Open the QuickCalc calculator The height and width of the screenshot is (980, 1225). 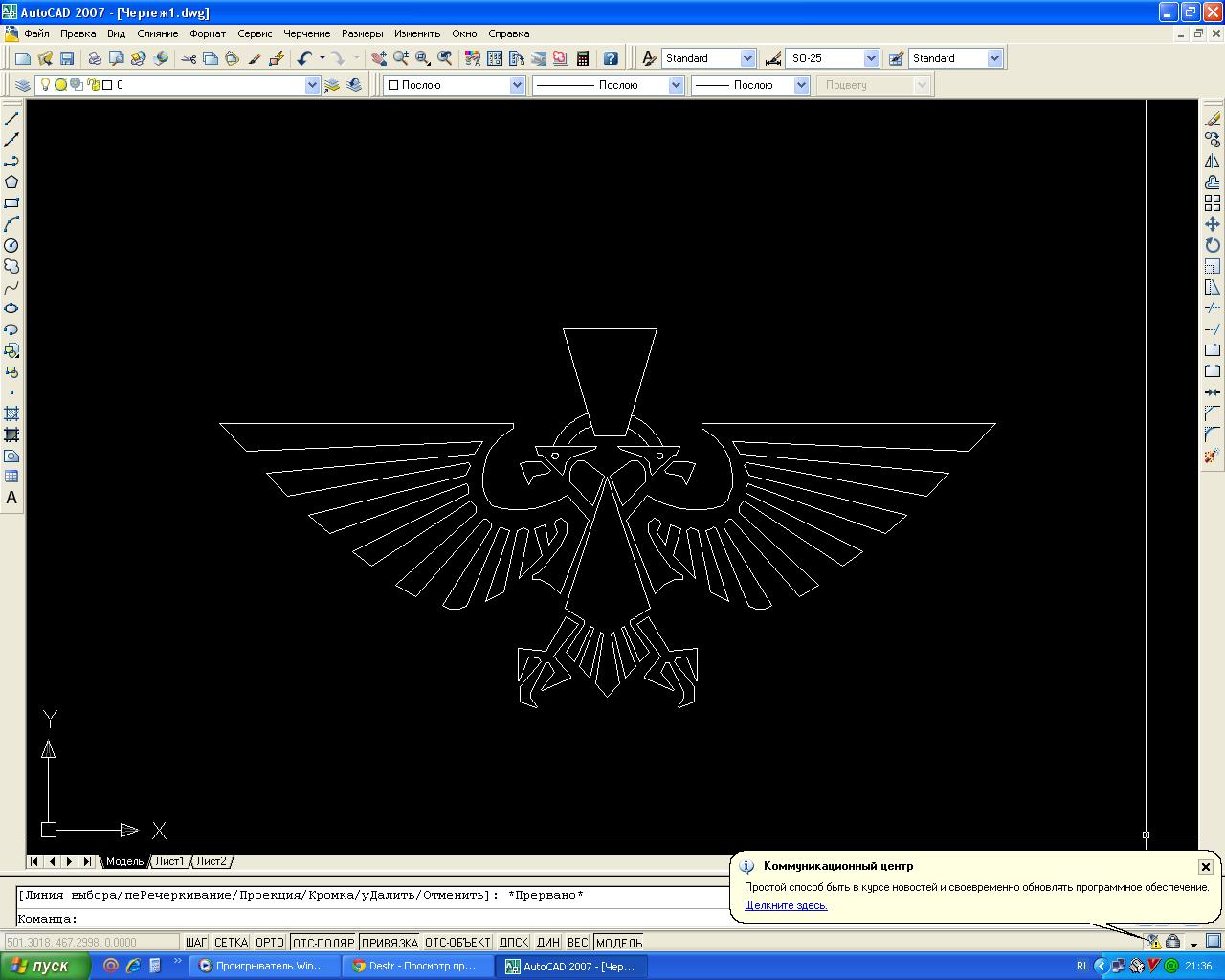click(x=583, y=58)
